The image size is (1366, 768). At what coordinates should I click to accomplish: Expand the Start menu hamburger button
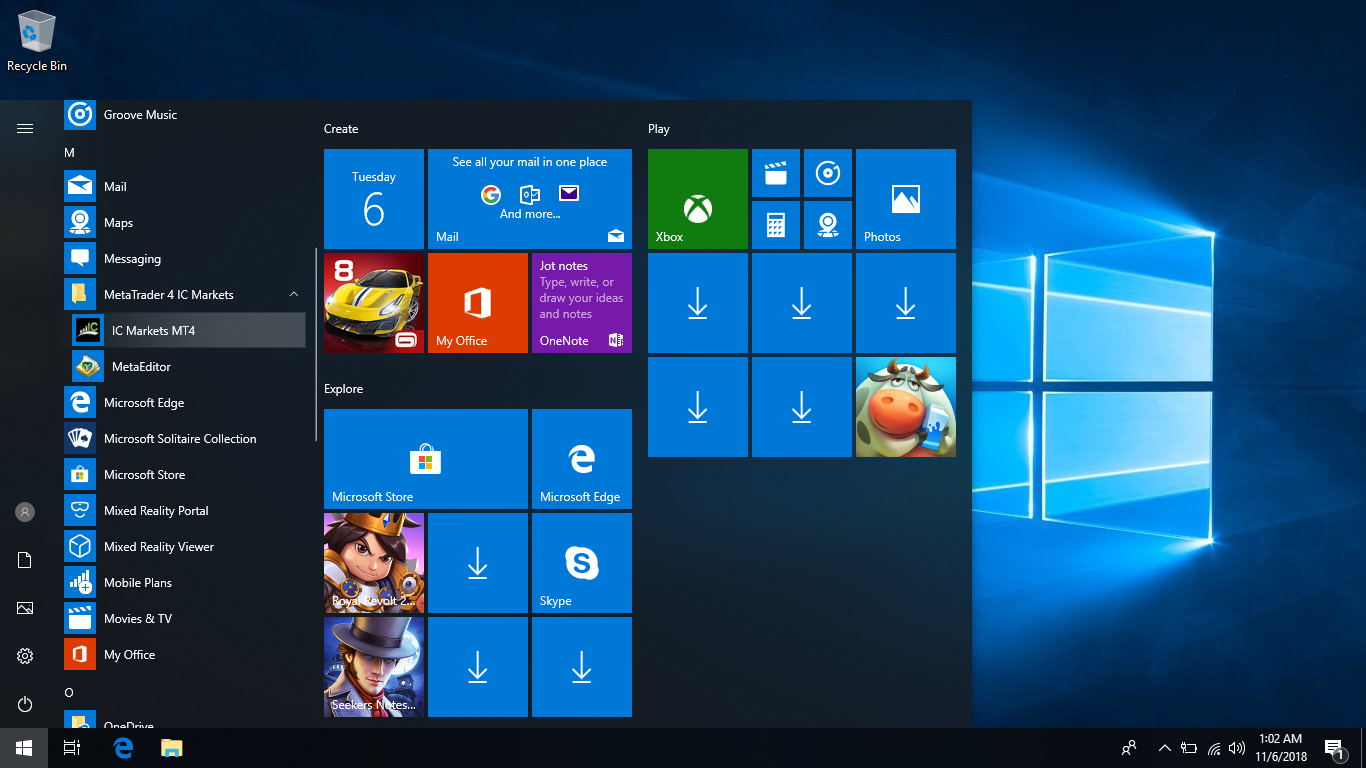[x=25, y=128]
